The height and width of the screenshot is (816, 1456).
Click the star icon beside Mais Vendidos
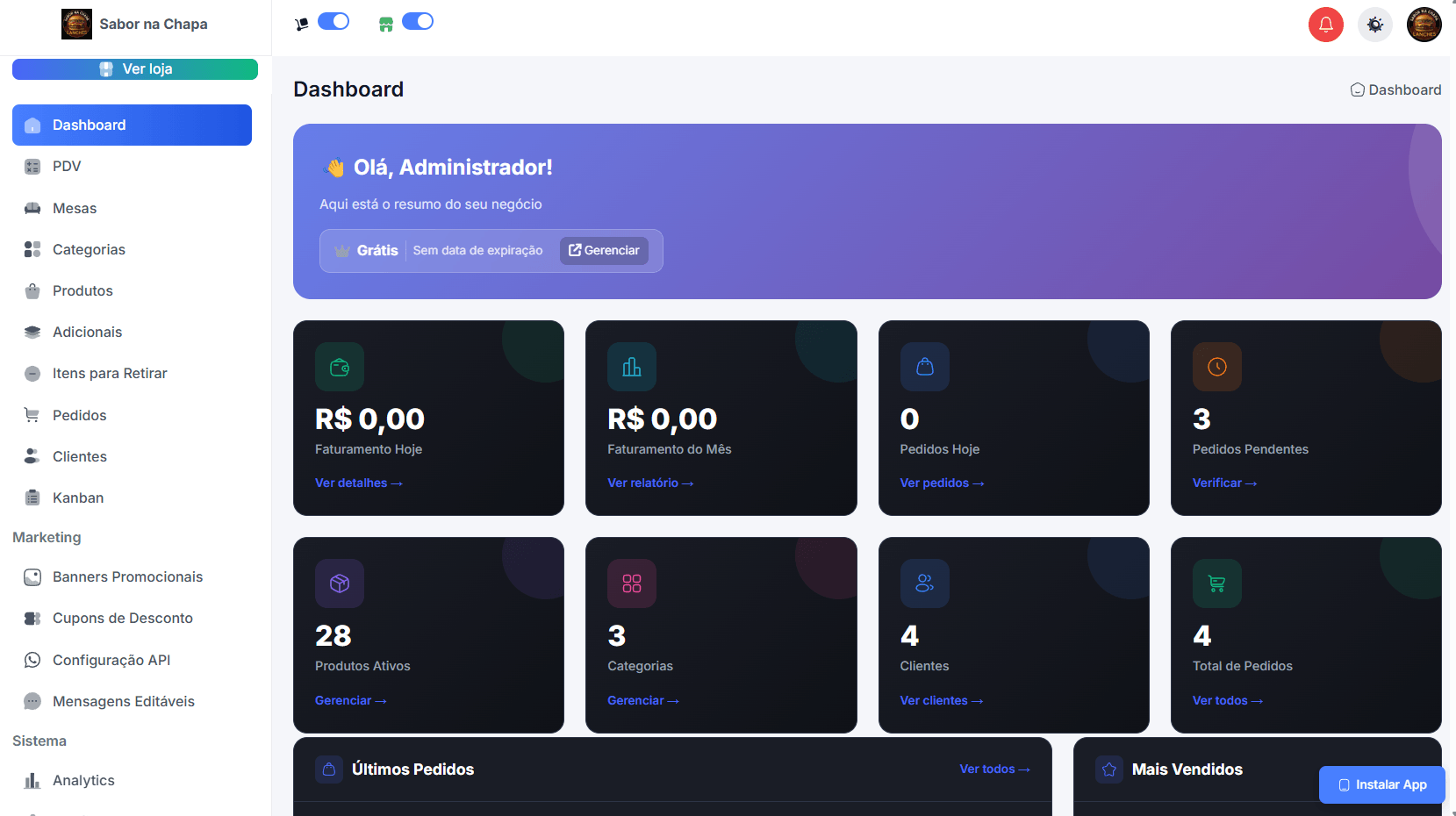tap(1109, 769)
